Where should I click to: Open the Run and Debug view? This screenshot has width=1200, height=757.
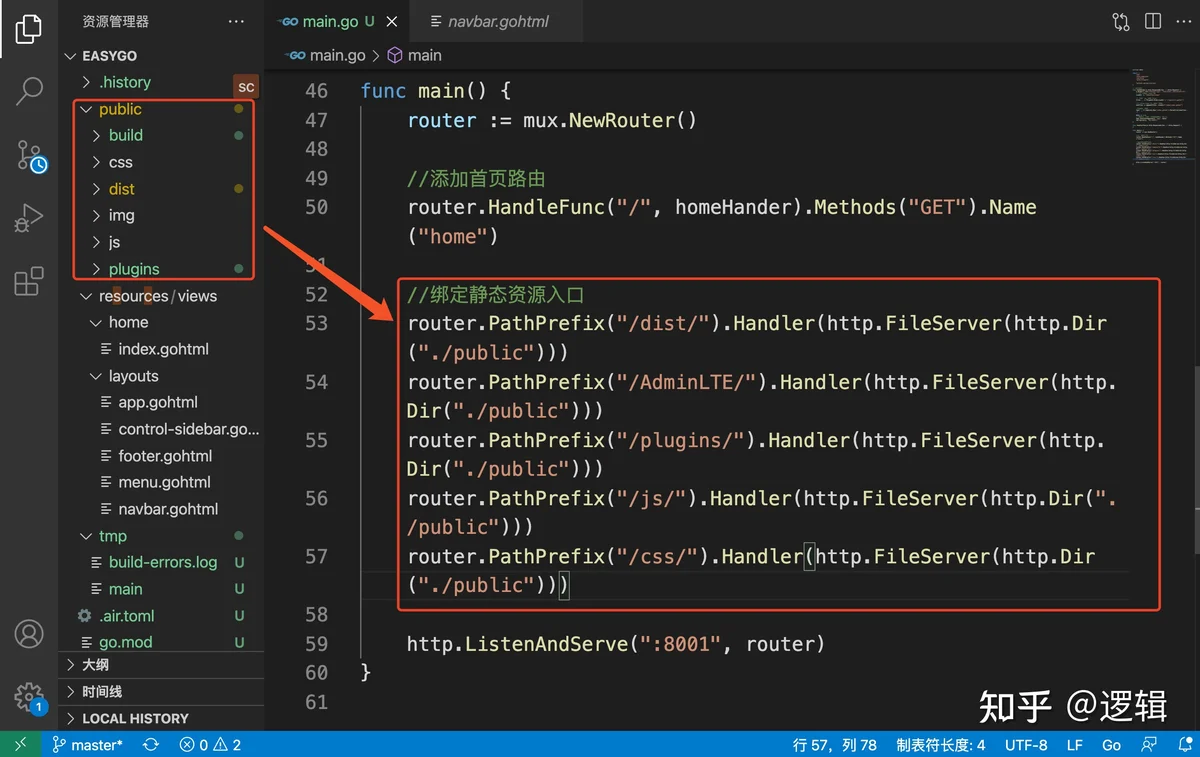29,217
